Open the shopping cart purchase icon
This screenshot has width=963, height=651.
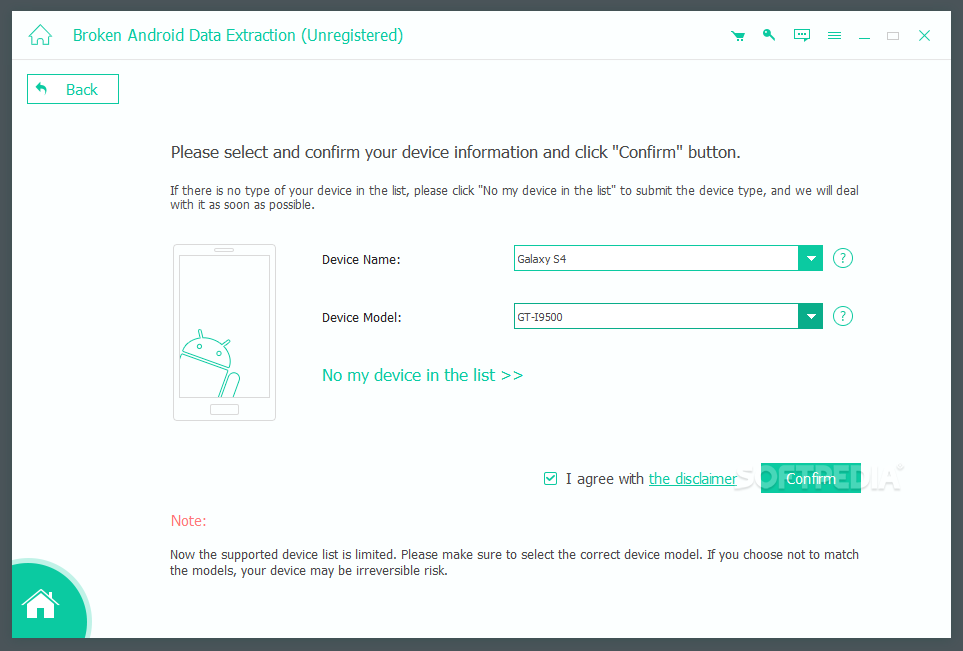pyautogui.click(x=738, y=36)
